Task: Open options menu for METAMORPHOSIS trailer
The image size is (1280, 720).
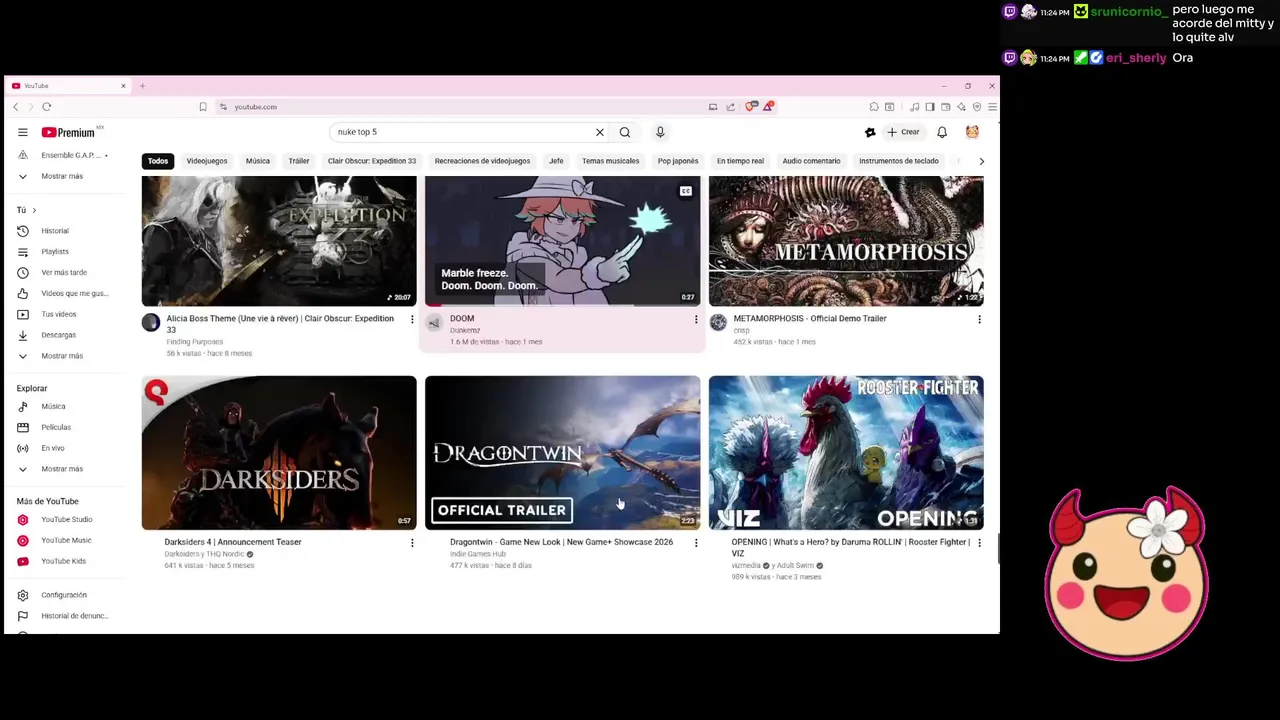Action: (x=979, y=319)
